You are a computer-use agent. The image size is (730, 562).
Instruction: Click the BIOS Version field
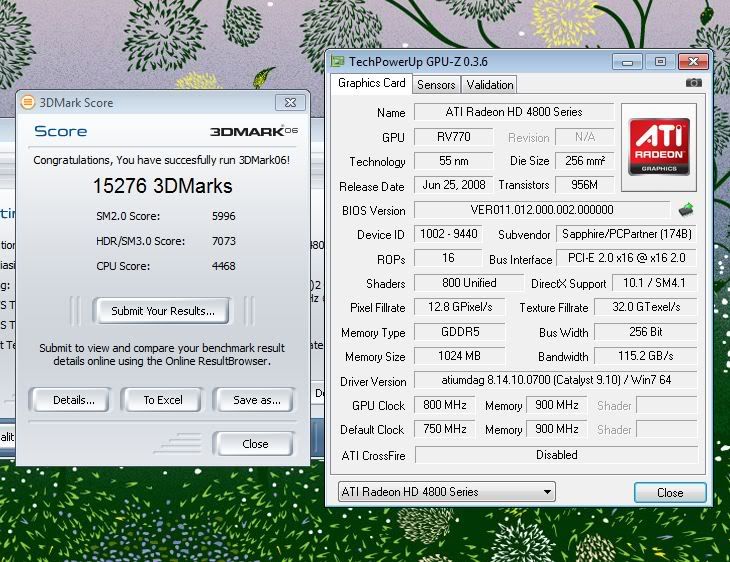[x=542, y=210]
